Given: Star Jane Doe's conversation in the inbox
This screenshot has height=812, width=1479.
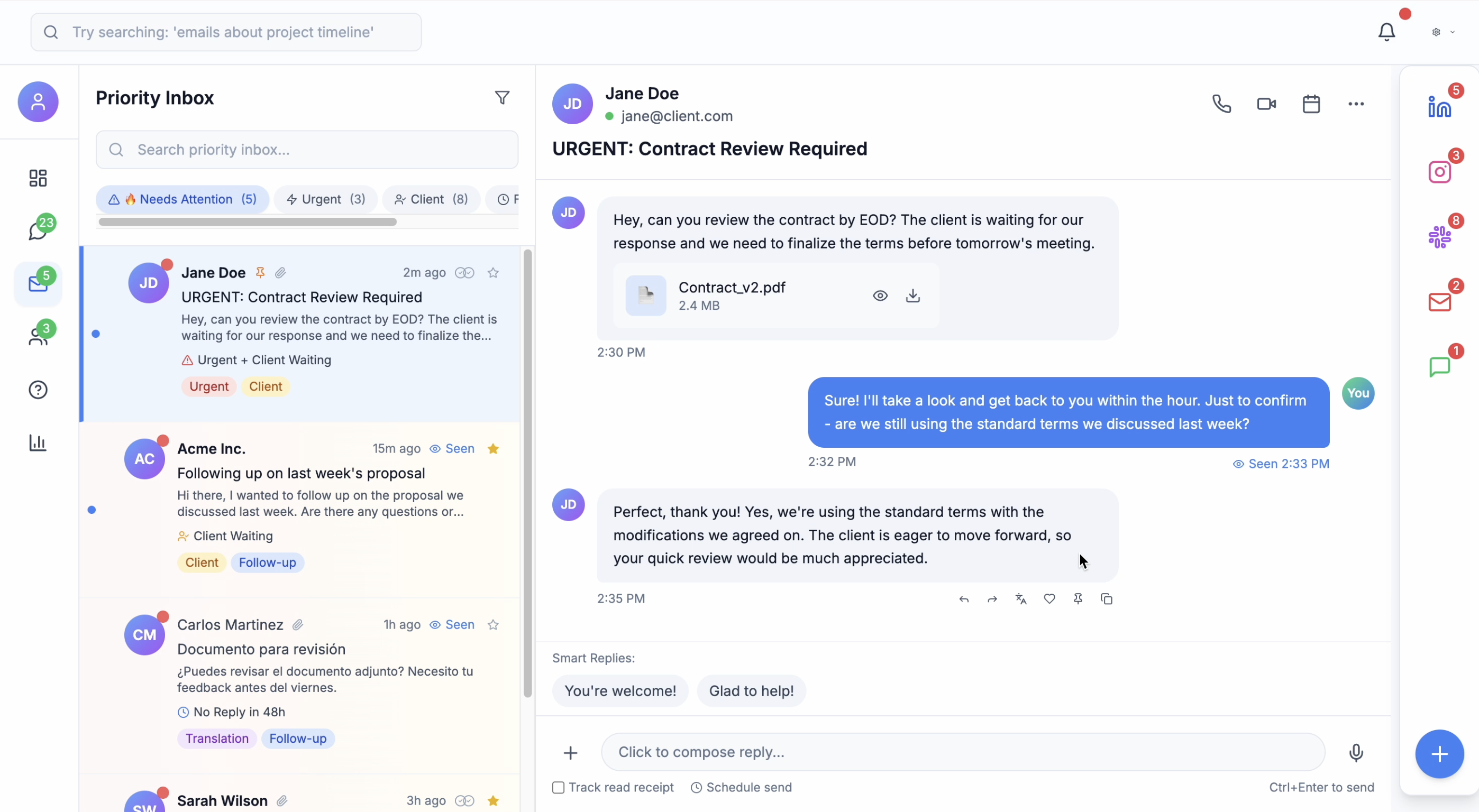Looking at the screenshot, I should pos(493,273).
